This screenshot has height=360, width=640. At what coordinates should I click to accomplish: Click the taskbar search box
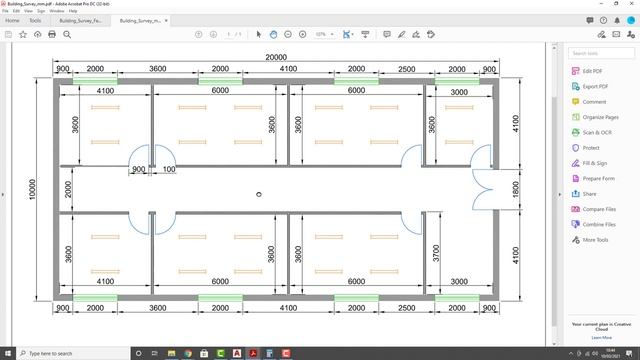73,353
